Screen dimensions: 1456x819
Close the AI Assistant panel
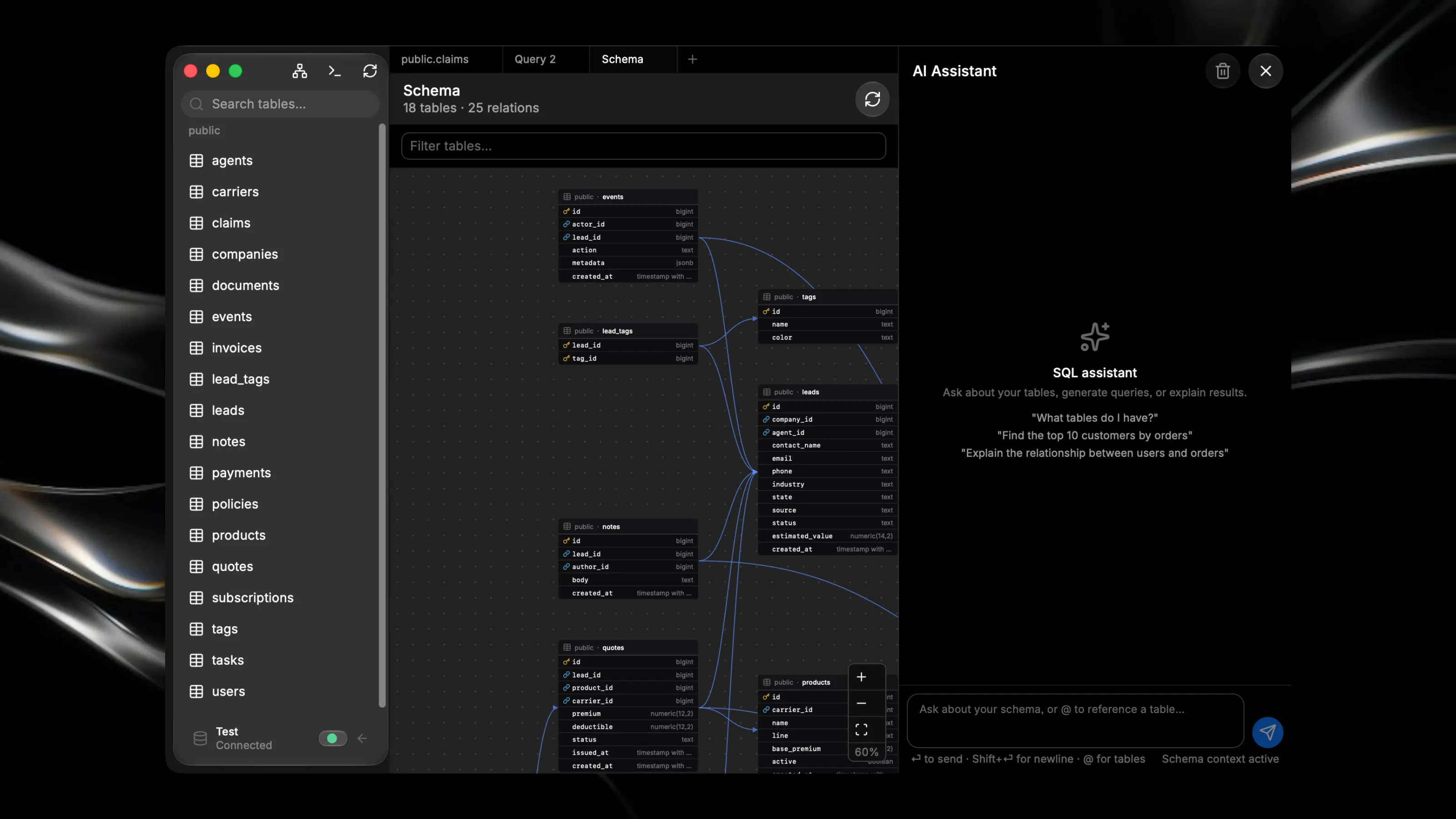[x=1265, y=71]
